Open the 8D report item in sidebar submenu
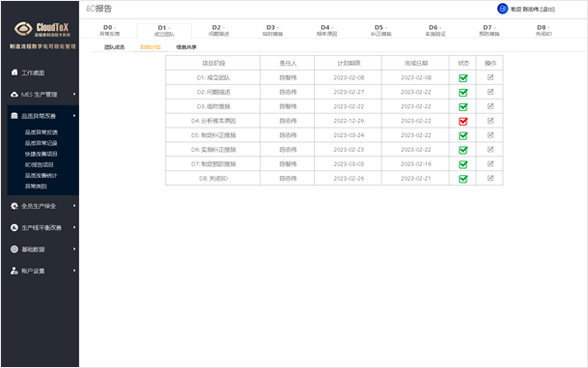This screenshot has width=588, height=368. (x=39, y=165)
